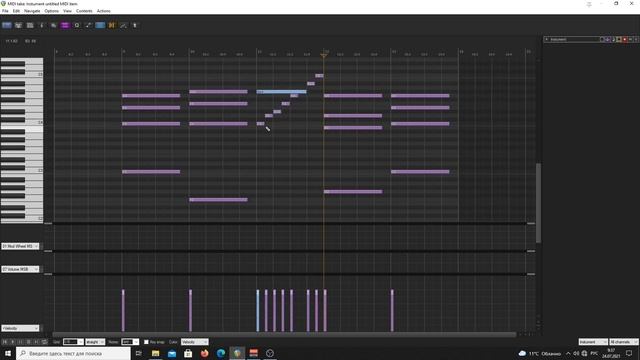Open the Edit menu
This screenshot has width=640, height=360.
16,11
